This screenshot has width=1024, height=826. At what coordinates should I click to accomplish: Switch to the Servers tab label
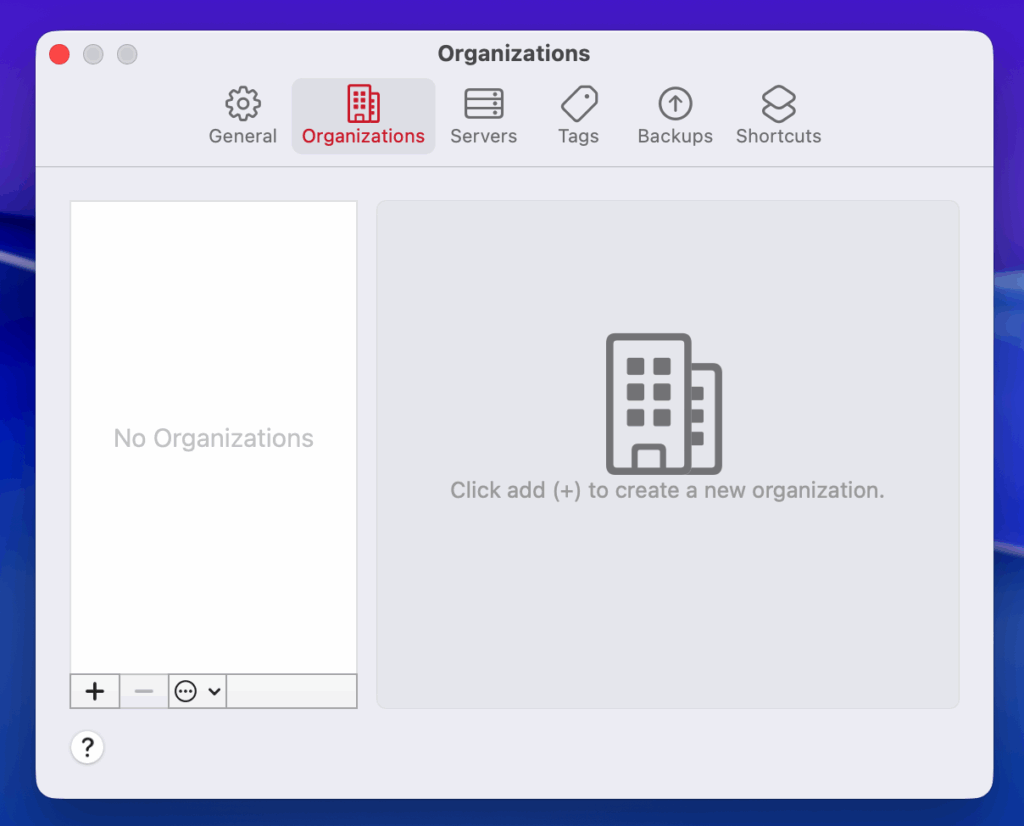484,136
